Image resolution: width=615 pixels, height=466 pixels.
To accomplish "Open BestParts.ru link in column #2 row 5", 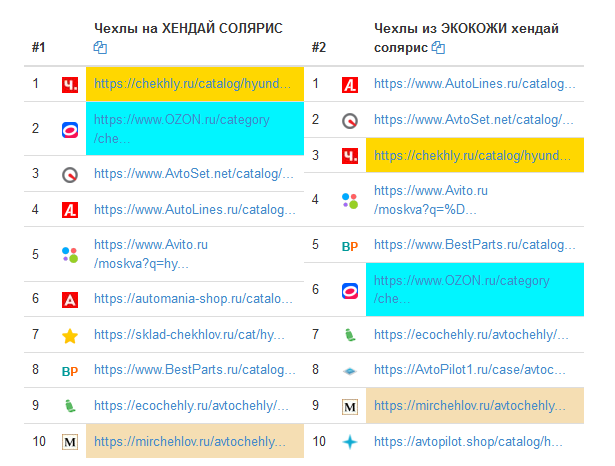I will (x=475, y=244).
